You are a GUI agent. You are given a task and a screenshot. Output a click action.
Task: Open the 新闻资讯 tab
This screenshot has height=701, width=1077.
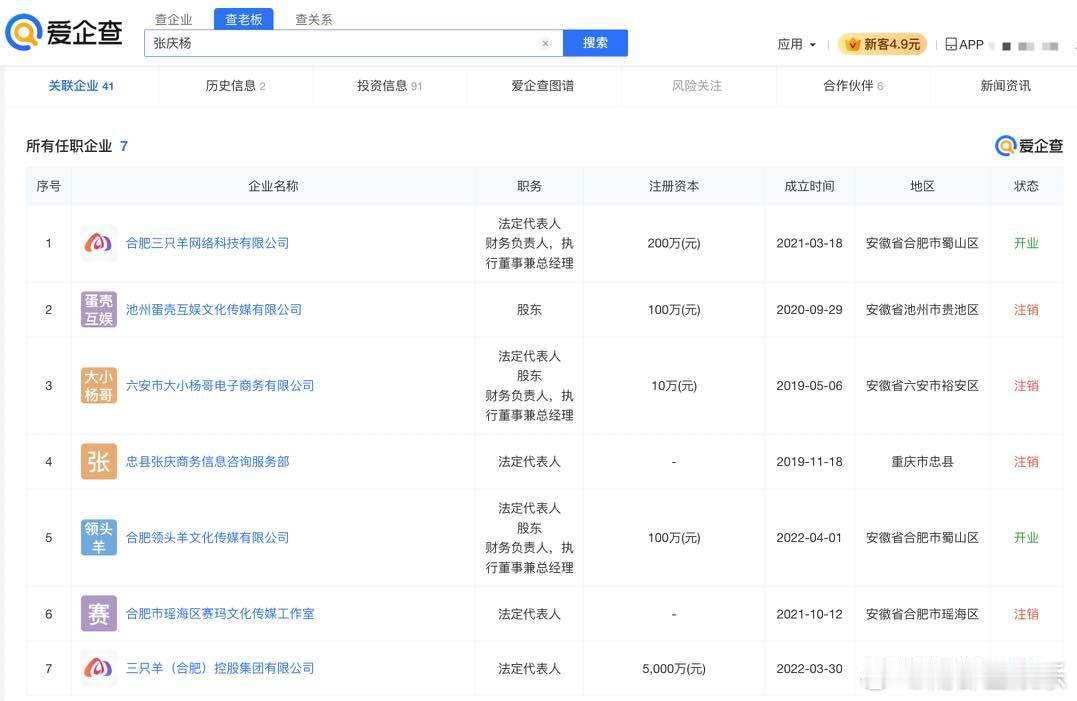1006,86
